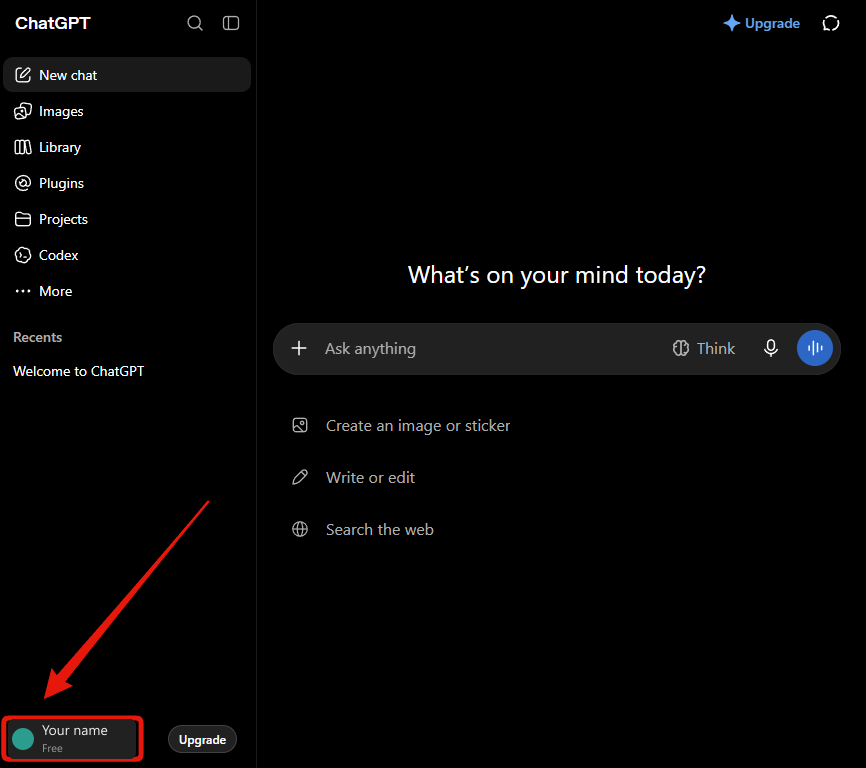This screenshot has width=866, height=768.
Task: Click the Recents section heading
Action: [38, 337]
